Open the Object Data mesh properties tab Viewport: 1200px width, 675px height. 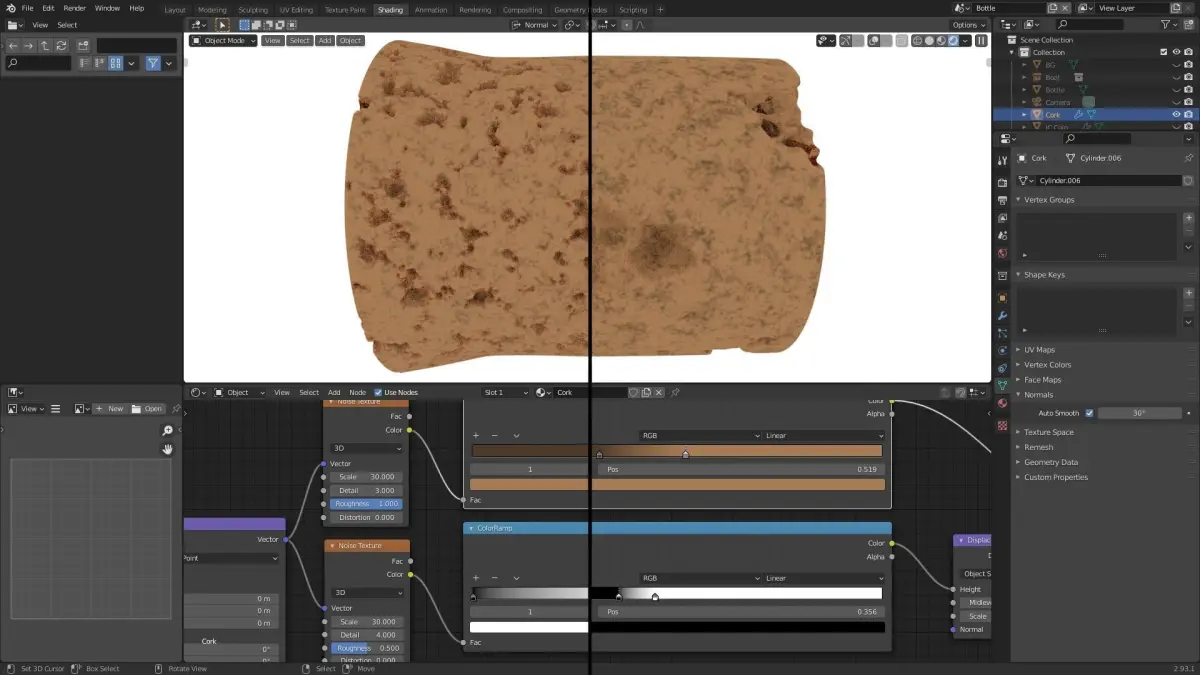pos(1002,385)
